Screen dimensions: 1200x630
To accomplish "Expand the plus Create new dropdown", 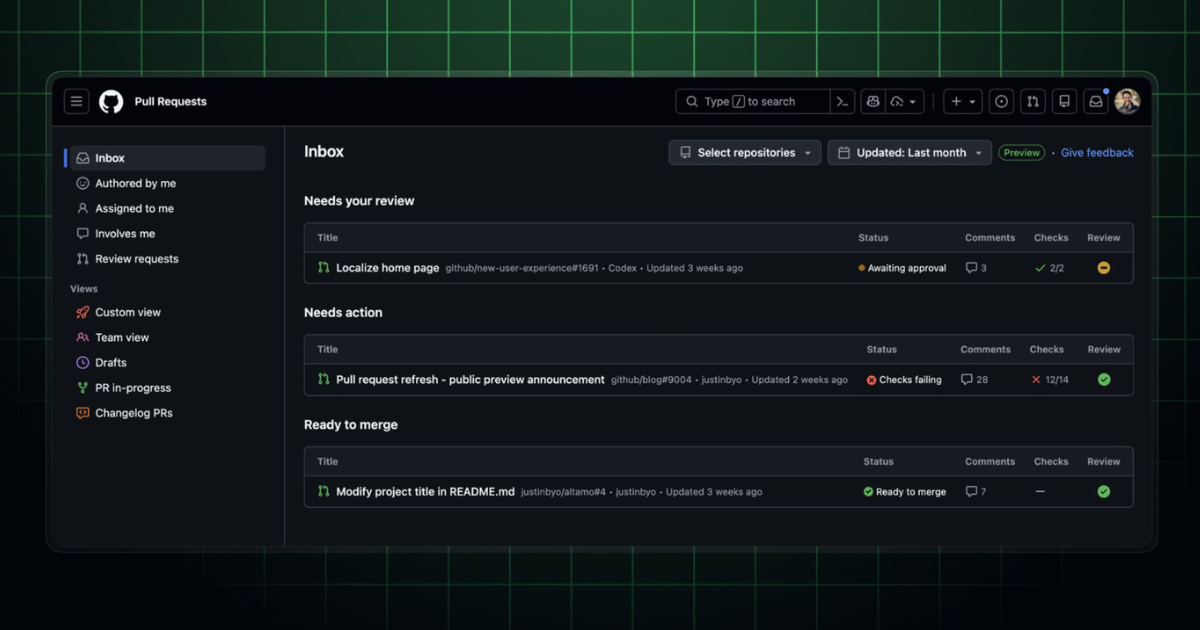I will pyautogui.click(x=963, y=101).
